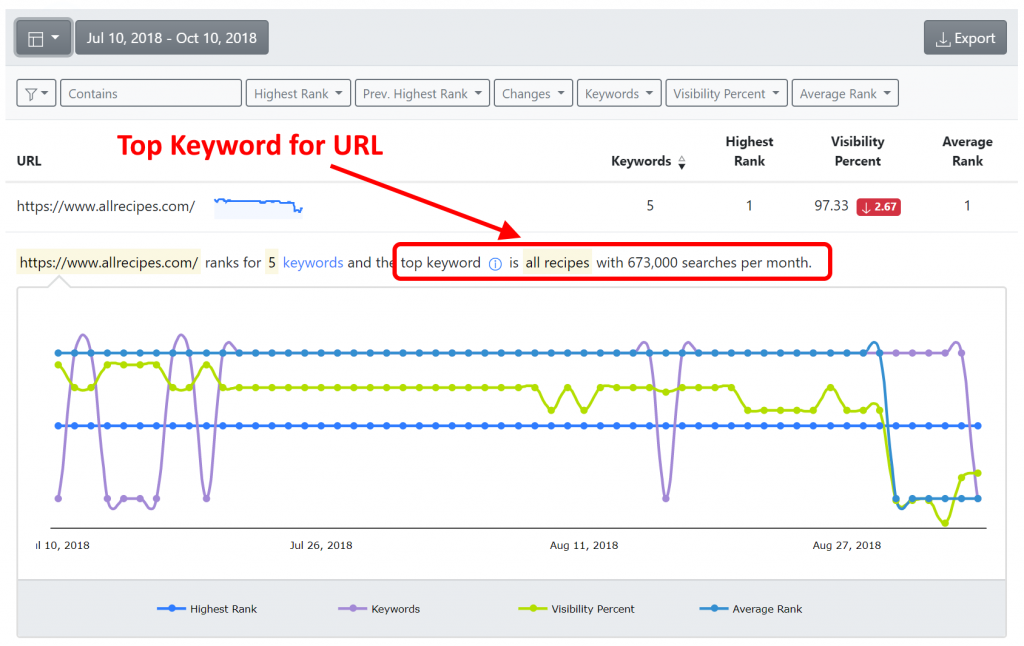
Task: Toggle the Highest Rank legend series
Action: tap(207, 609)
